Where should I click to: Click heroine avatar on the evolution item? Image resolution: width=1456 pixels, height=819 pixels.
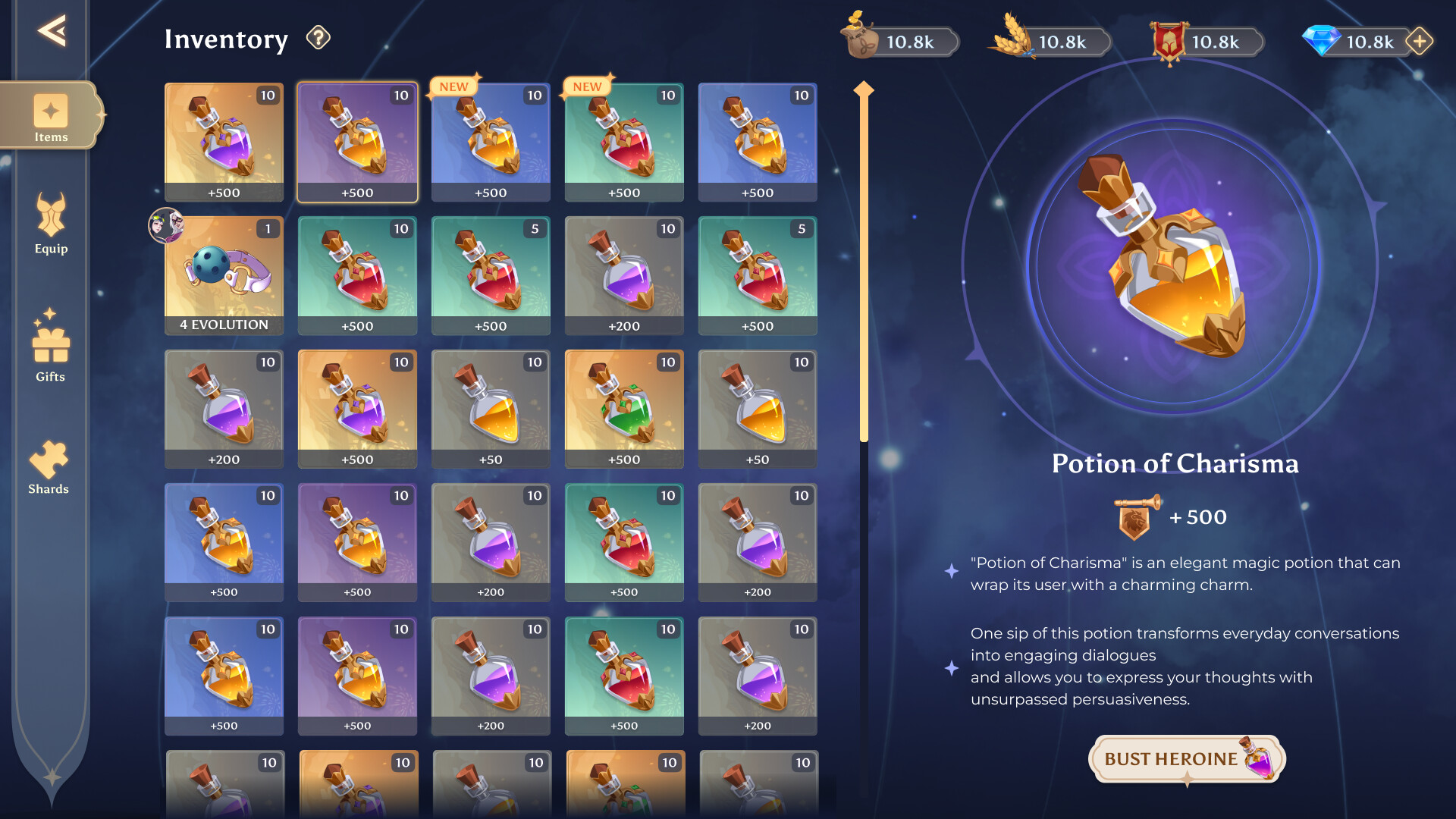click(166, 225)
